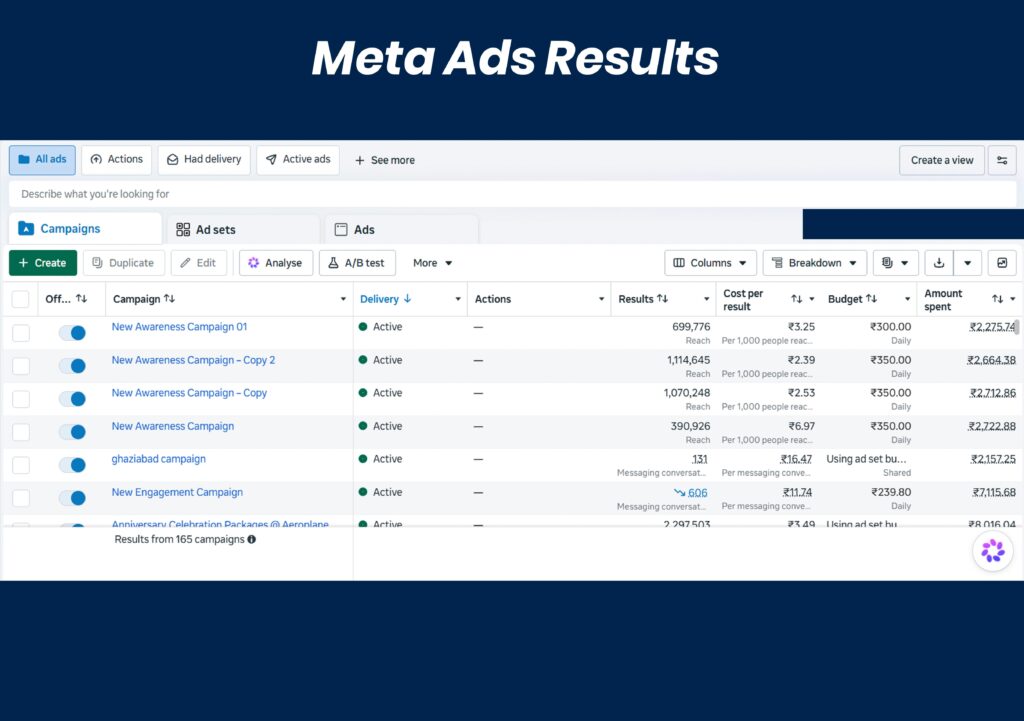Viewport: 1024px width, 721px height.
Task: Sort by Off/On column arrows
Action: tap(81, 298)
